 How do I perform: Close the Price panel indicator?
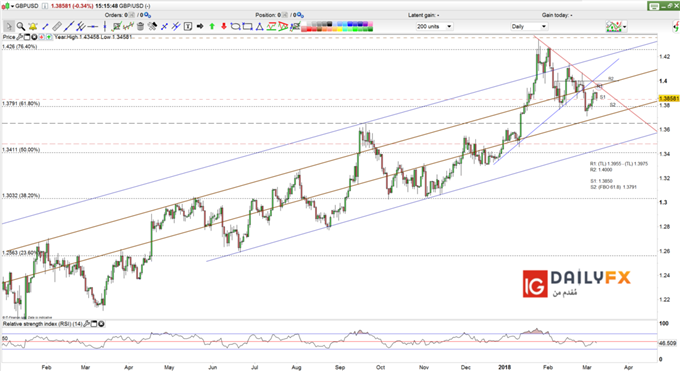pyautogui.click(x=34, y=37)
